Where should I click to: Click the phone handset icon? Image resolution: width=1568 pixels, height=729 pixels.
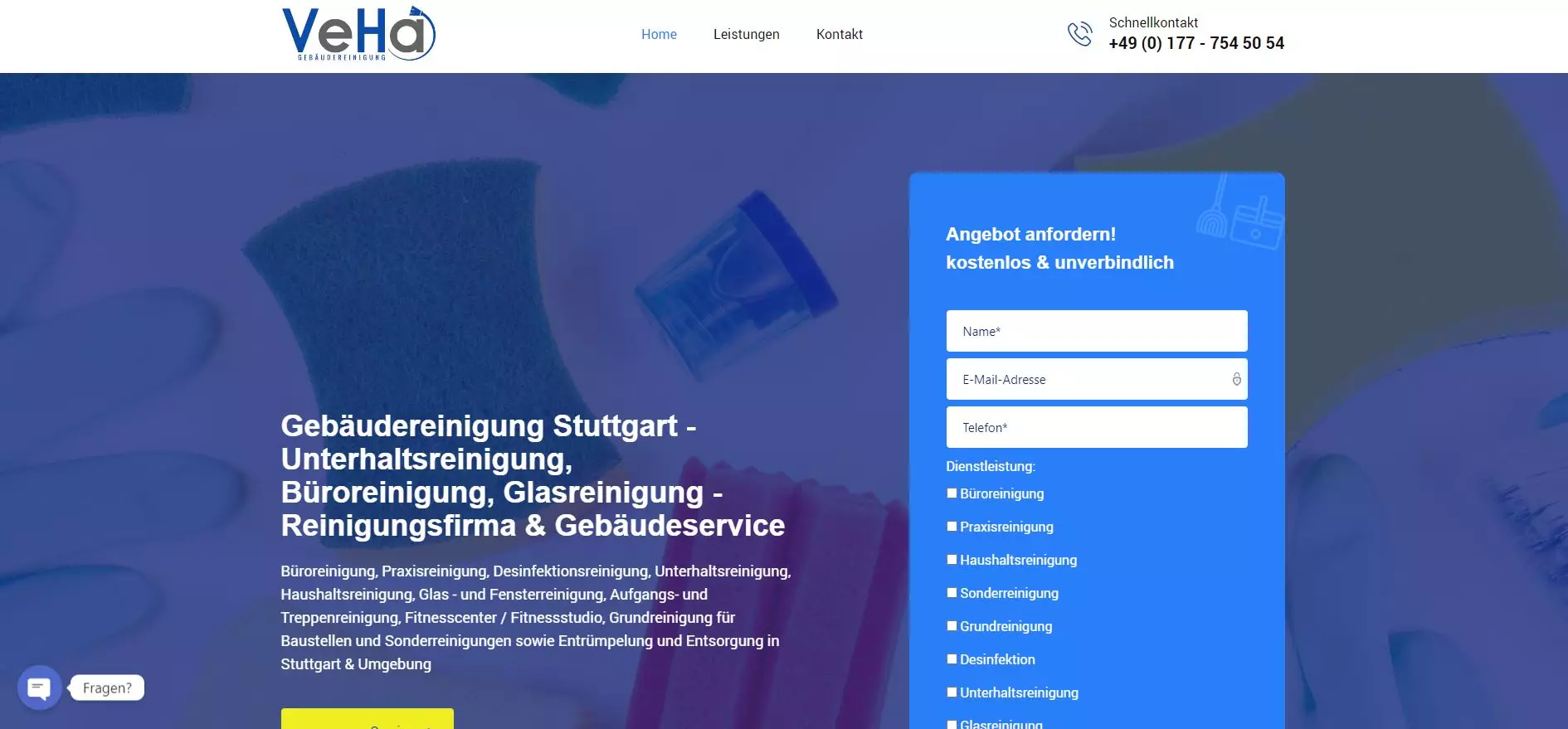1079,34
